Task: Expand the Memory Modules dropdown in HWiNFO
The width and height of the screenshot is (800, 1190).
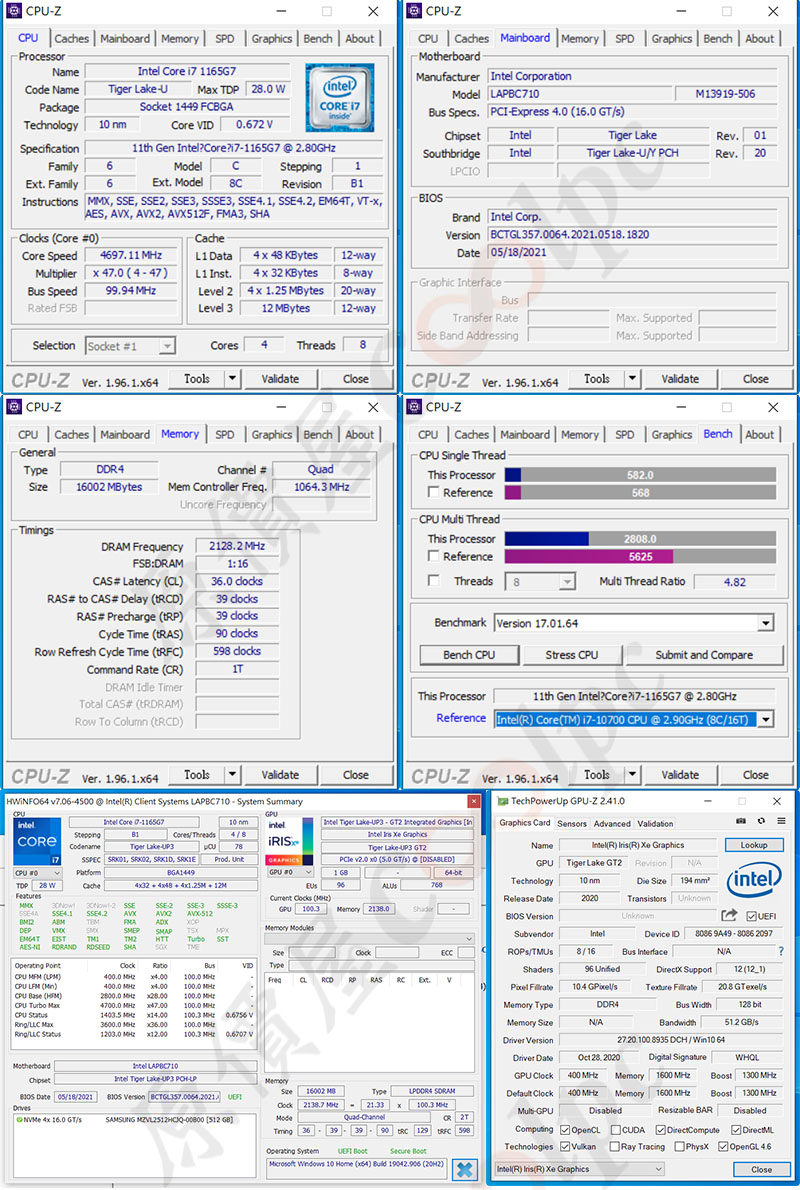Action: tap(369, 939)
